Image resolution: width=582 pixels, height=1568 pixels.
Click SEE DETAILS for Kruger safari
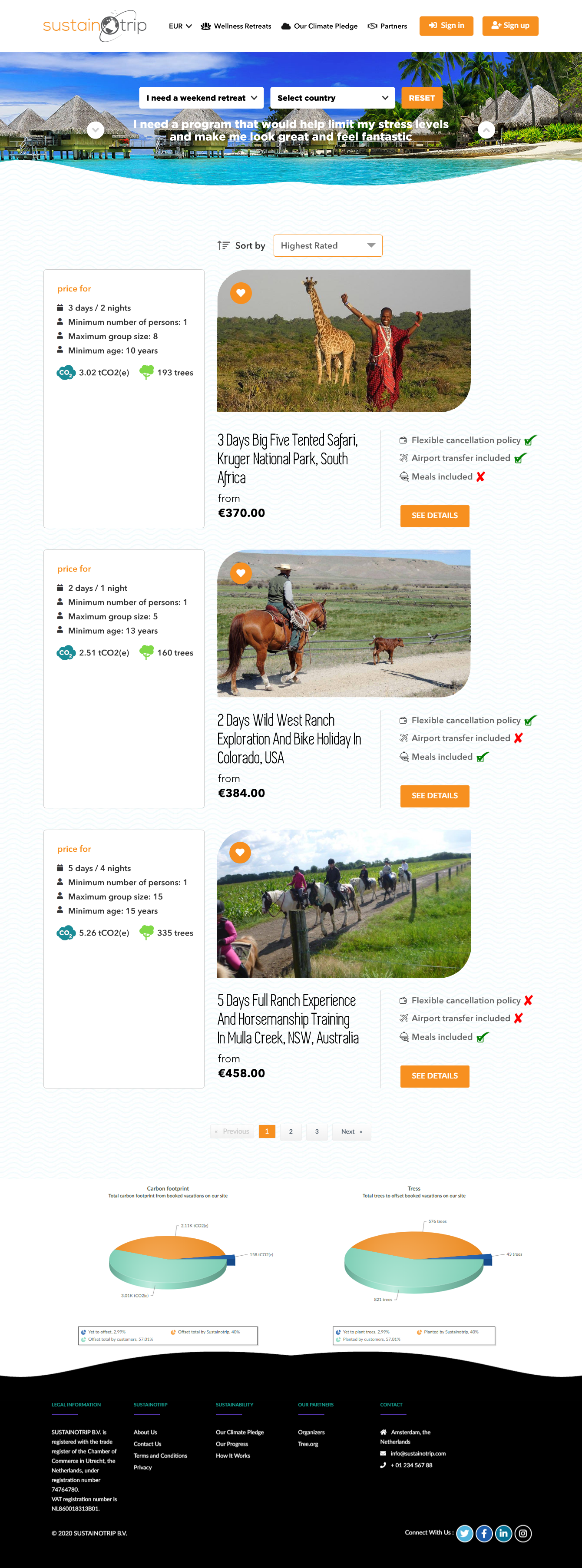[435, 516]
